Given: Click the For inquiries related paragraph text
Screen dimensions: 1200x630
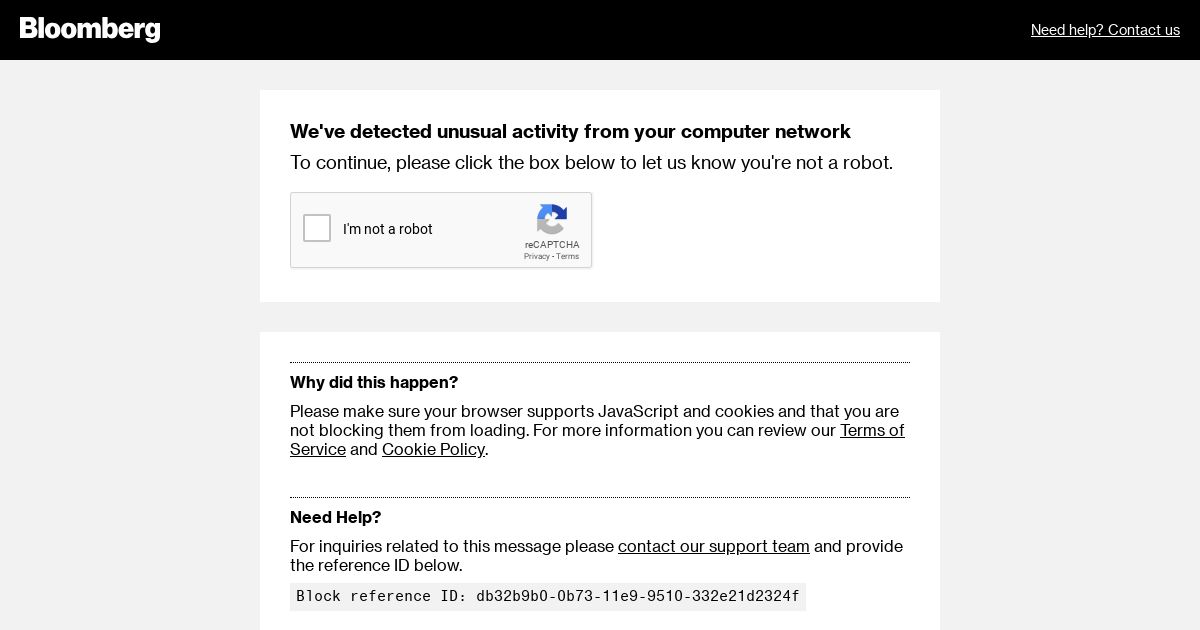Looking at the screenshot, I should 596,555.
